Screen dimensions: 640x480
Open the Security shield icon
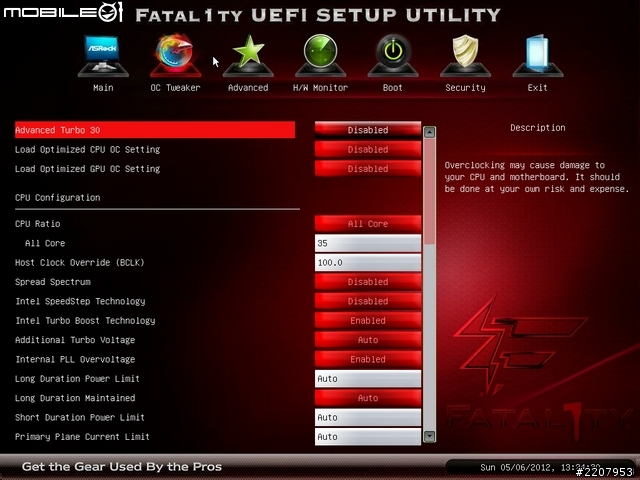coord(465,56)
